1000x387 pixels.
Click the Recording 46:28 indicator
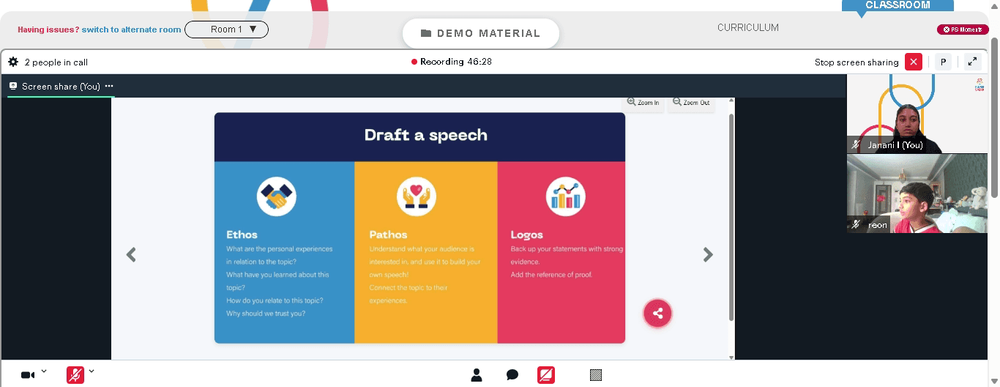(452, 62)
